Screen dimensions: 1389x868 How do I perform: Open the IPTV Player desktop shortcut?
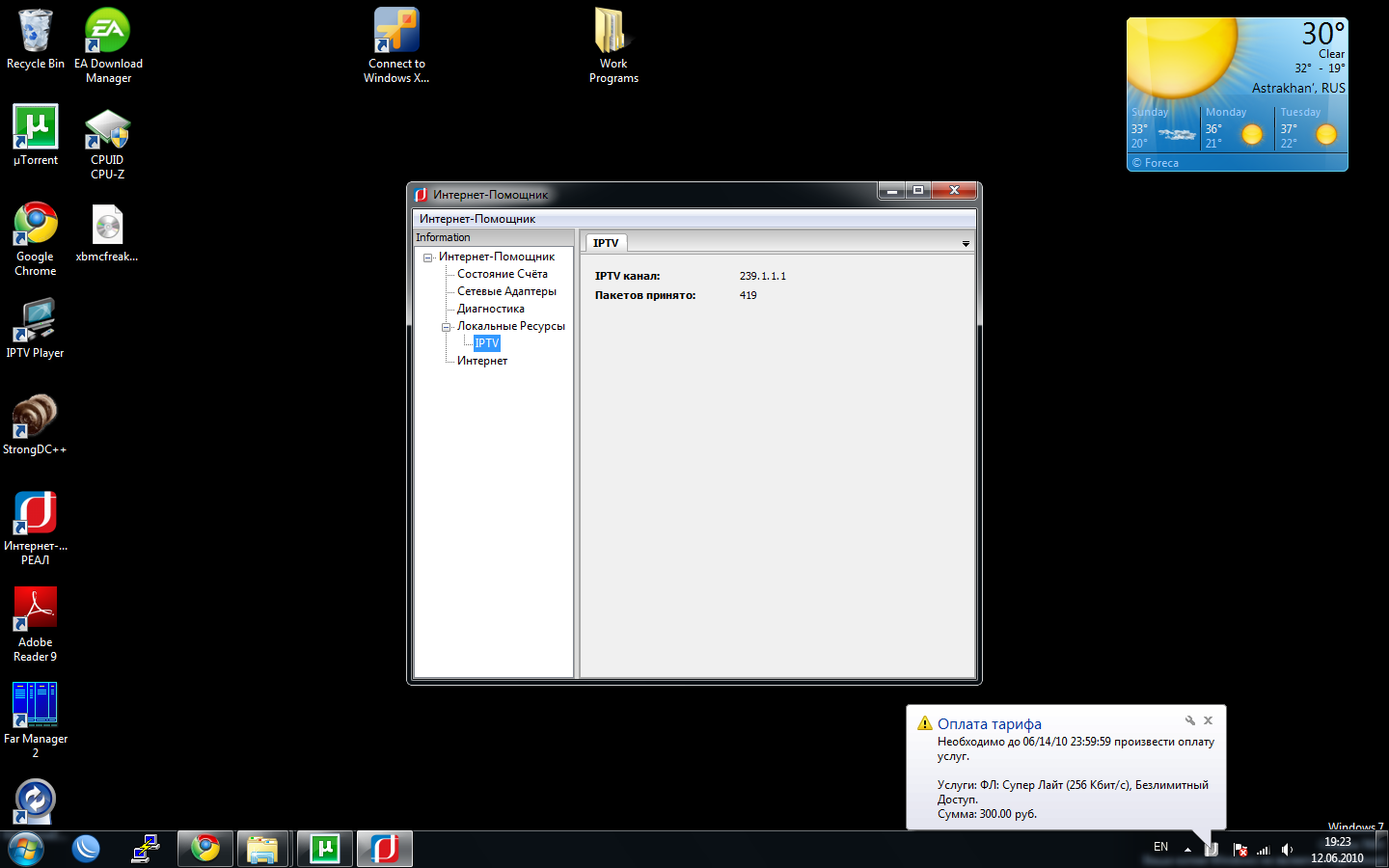35,322
